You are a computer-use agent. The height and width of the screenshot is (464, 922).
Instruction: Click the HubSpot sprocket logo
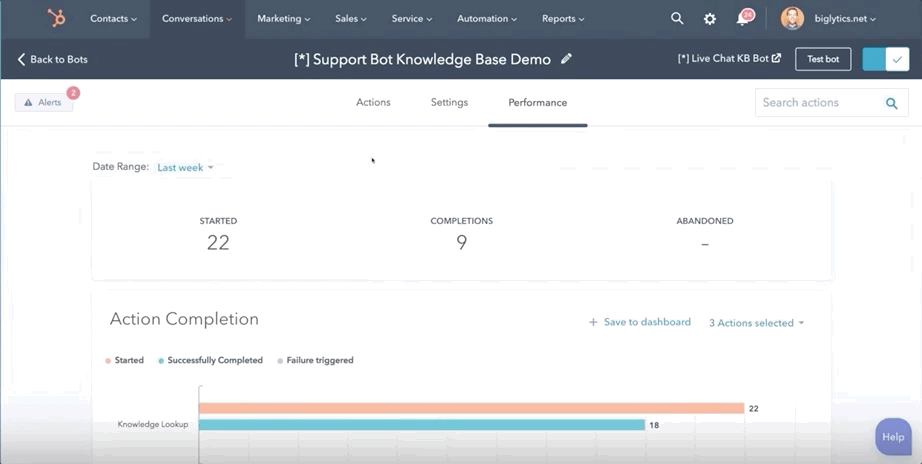coord(56,18)
